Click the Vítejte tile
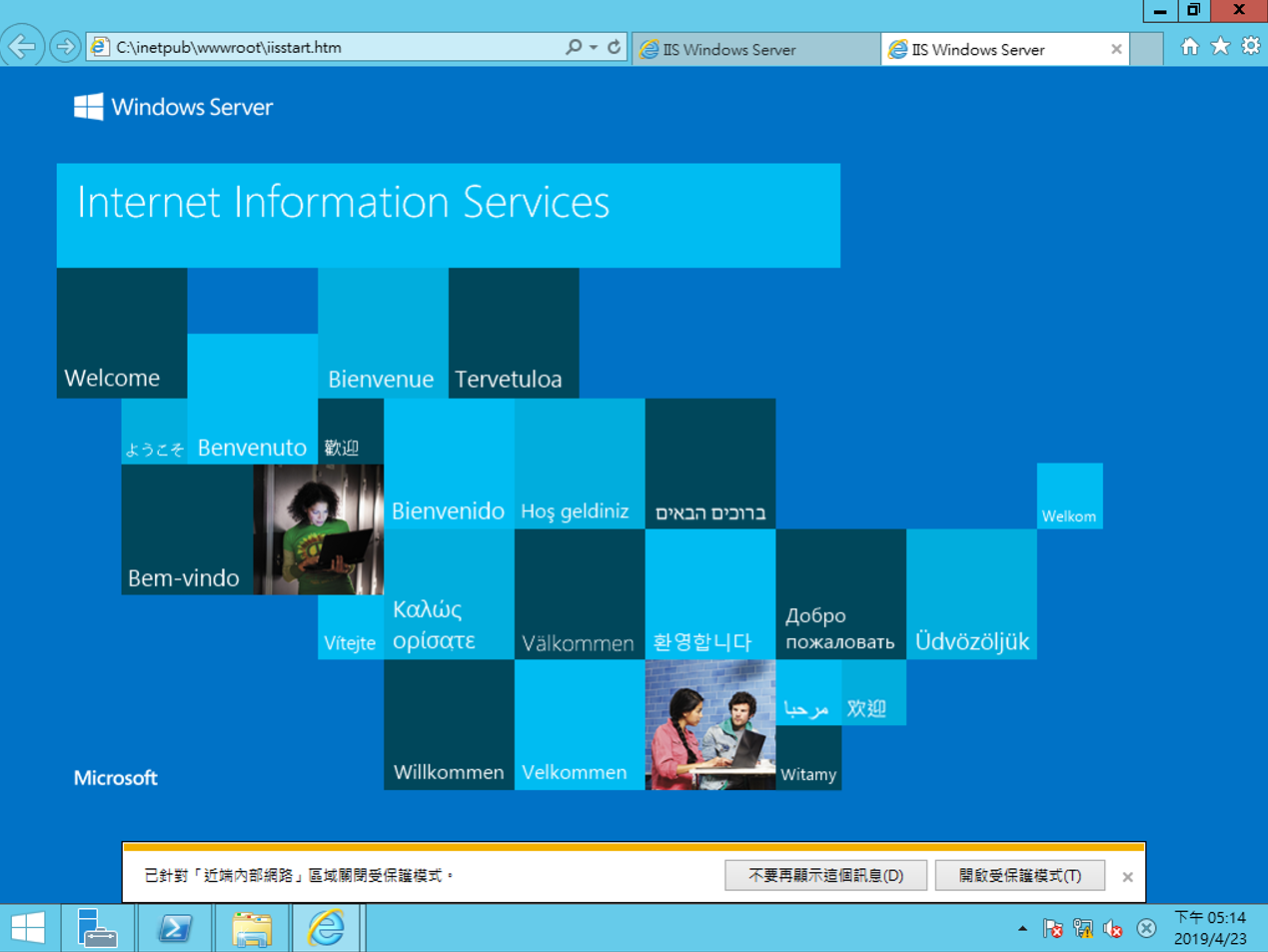This screenshot has width=1268, height=952. pos(351,627)
